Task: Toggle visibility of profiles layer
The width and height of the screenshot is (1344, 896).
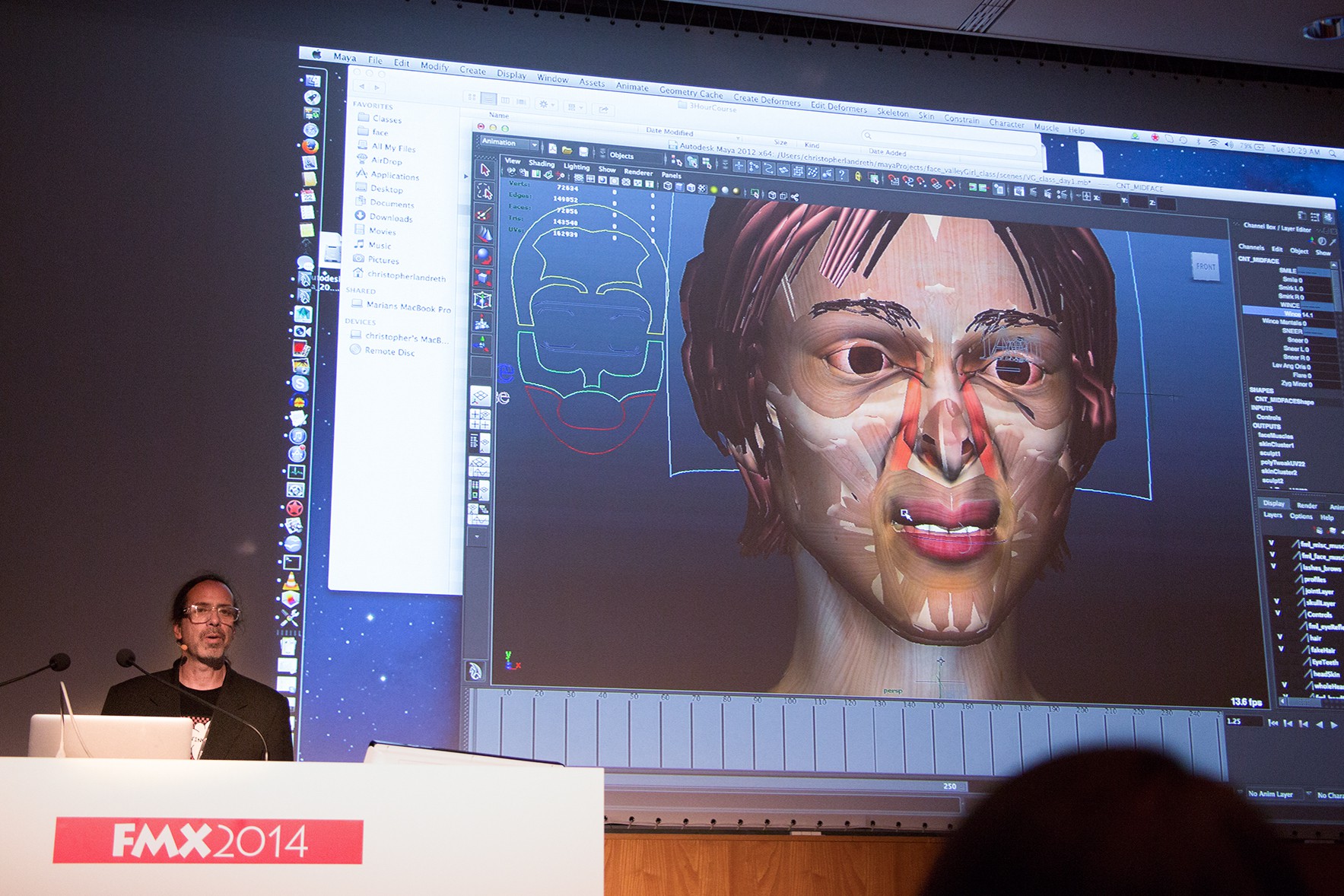Action: point(1276,577)
